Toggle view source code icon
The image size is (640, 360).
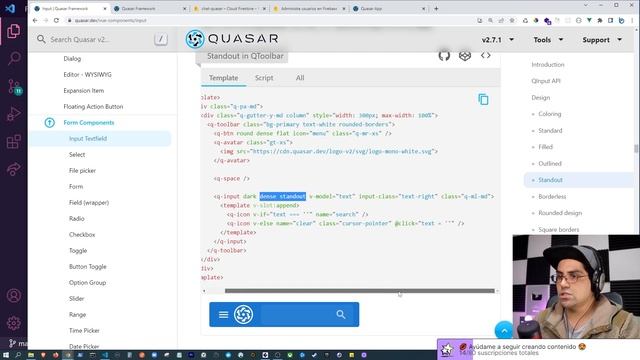click(485, 55)
